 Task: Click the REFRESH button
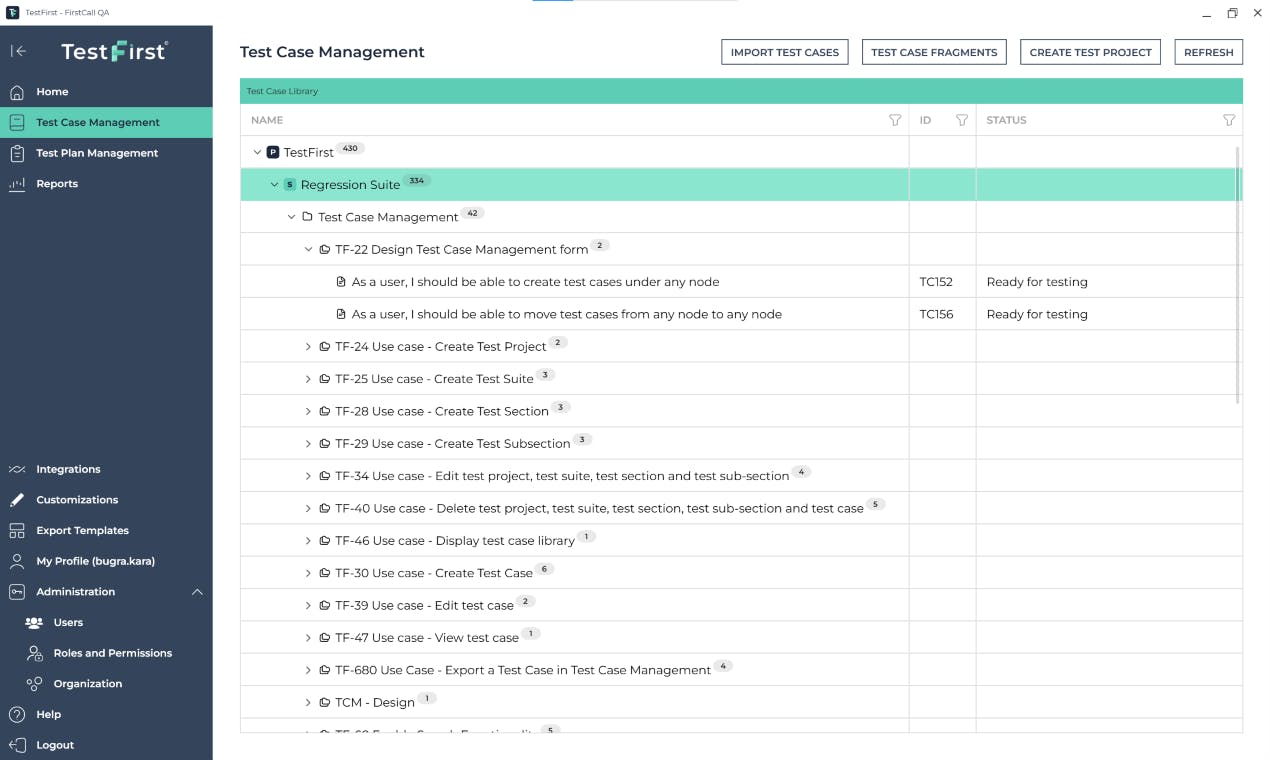(x=1209, y=52)
